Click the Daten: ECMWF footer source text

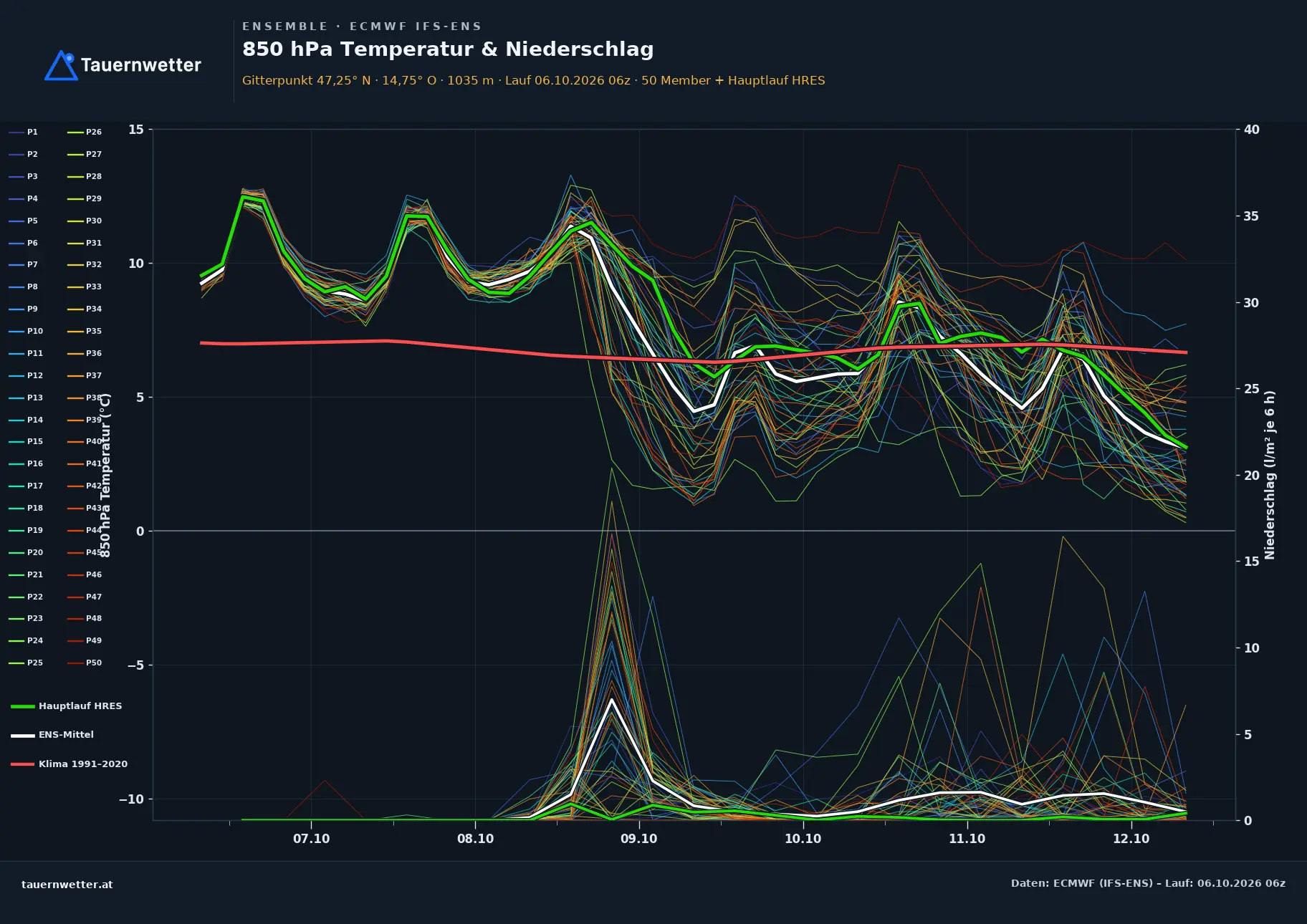(x=1148, y=883)
